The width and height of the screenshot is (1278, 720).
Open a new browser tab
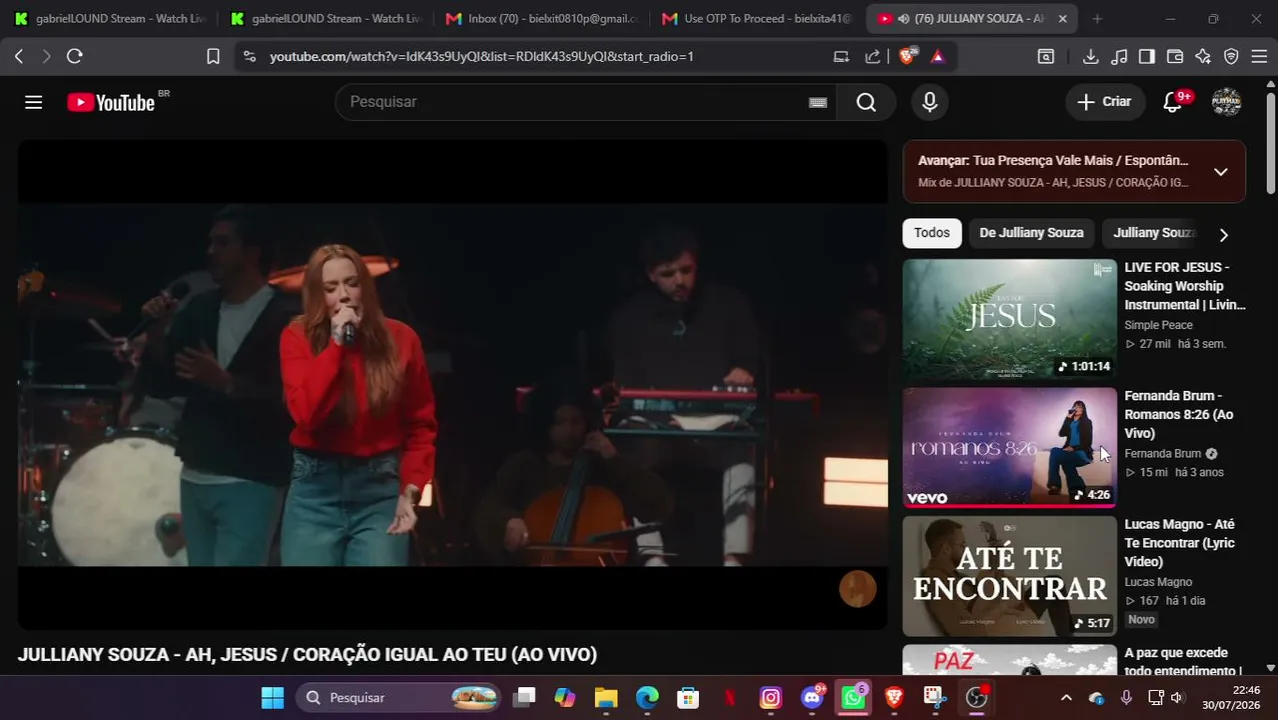1097,18
